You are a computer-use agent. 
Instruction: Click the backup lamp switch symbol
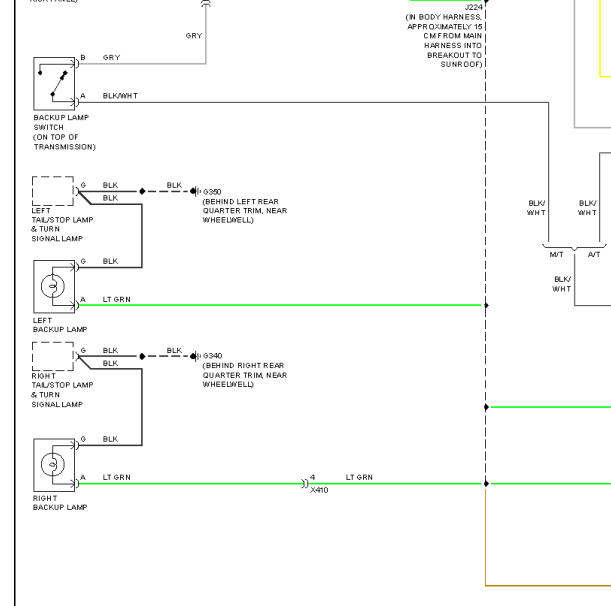pos(54,83)
